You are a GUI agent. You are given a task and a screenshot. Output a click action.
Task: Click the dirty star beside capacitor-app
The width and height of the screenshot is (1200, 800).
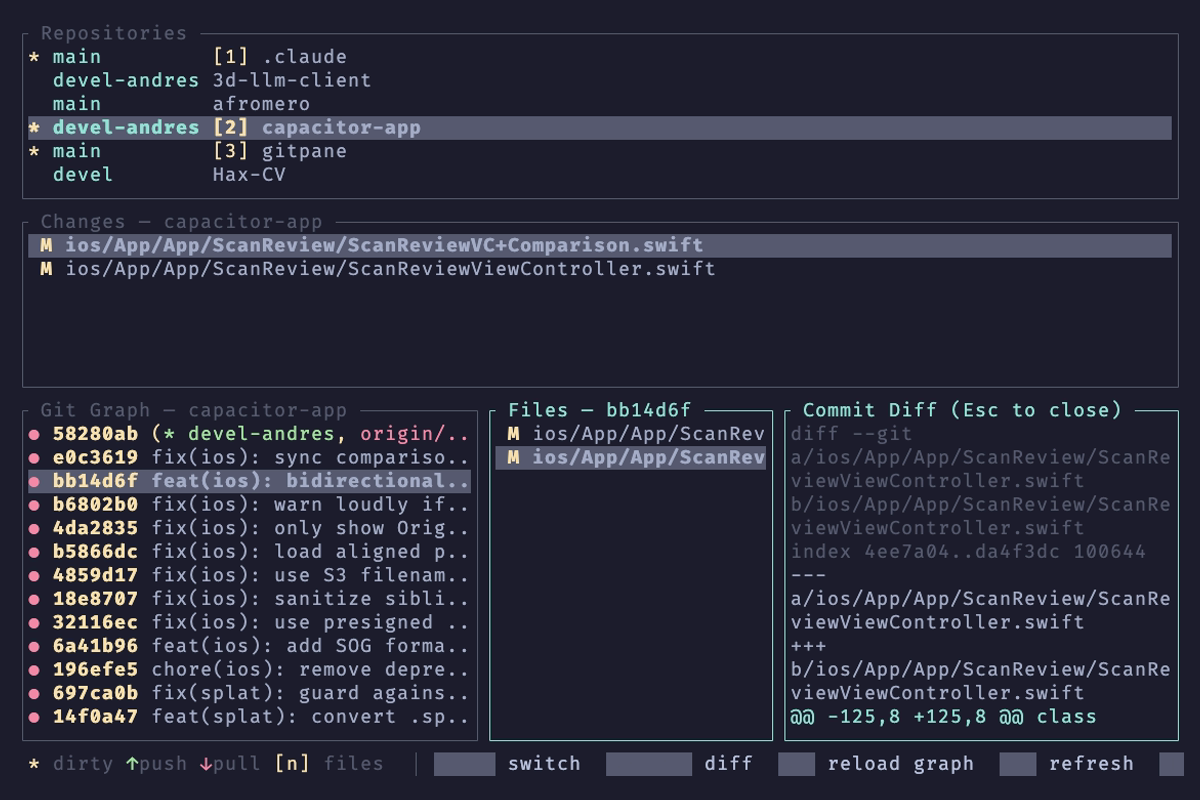[35, 128]
